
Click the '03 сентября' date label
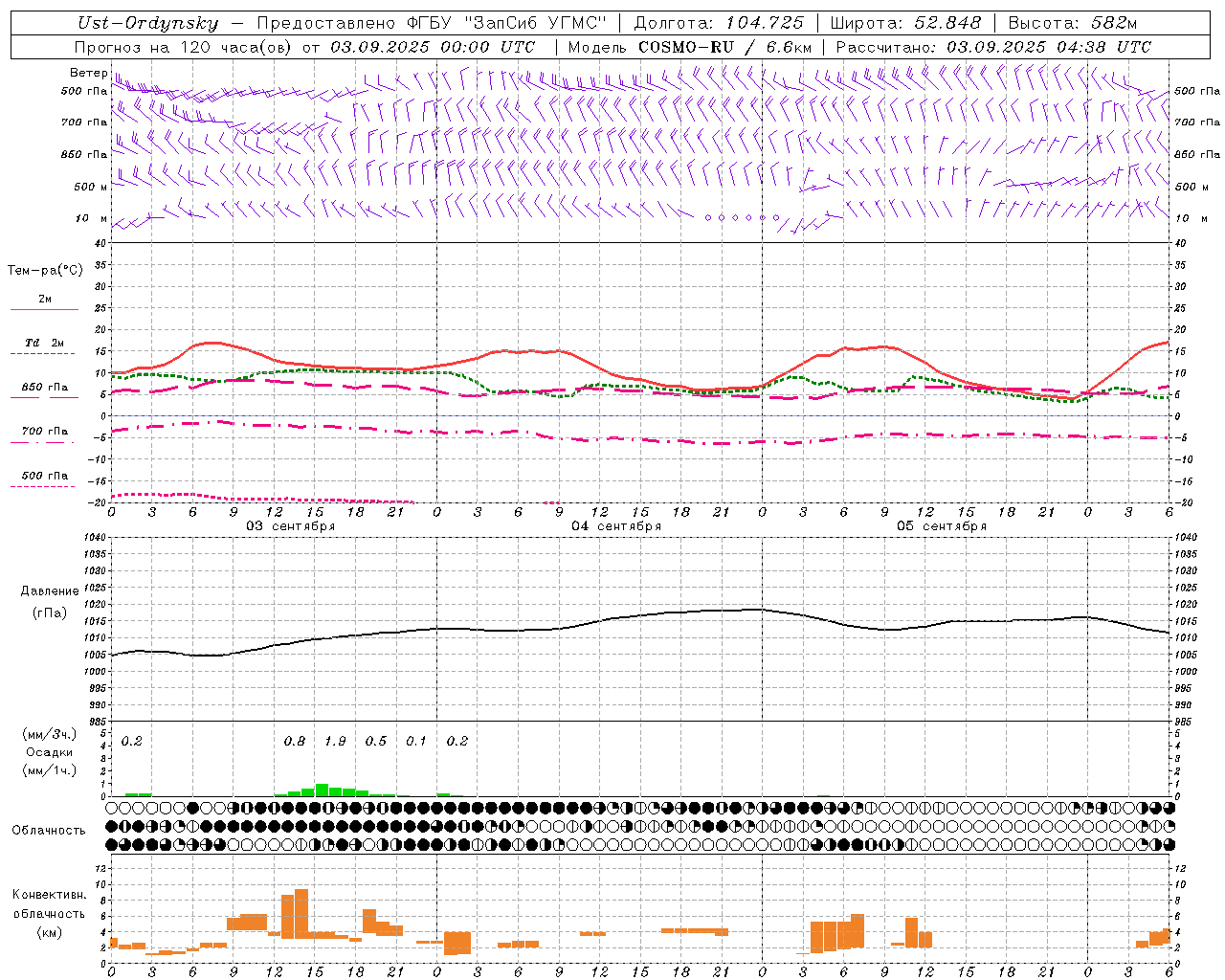pos(291,526)
